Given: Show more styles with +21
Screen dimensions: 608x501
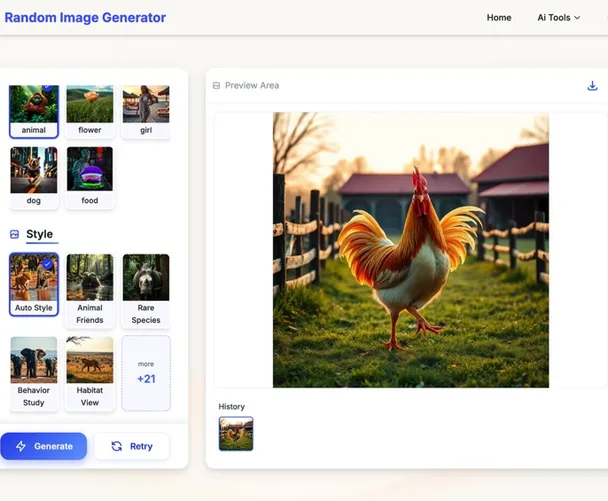Looking at the screenshot, I should [146, 373].
